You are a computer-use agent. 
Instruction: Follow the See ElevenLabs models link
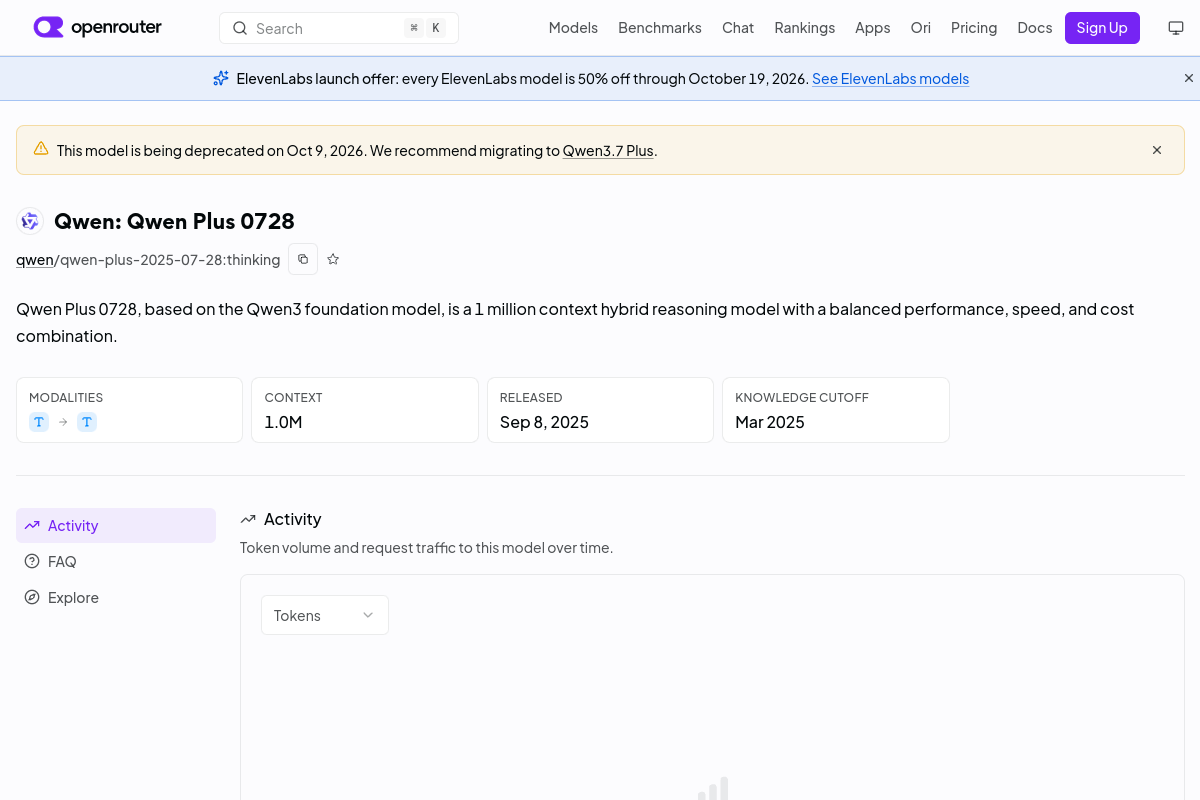890,79
